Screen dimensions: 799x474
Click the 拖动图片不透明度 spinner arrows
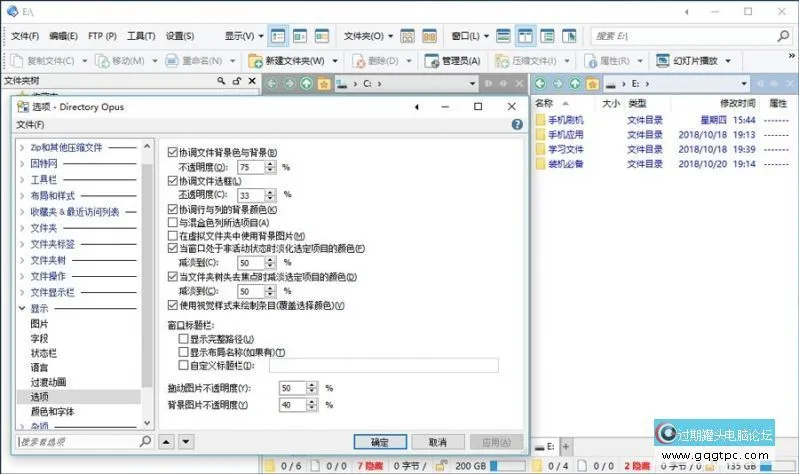coord(312,387)
